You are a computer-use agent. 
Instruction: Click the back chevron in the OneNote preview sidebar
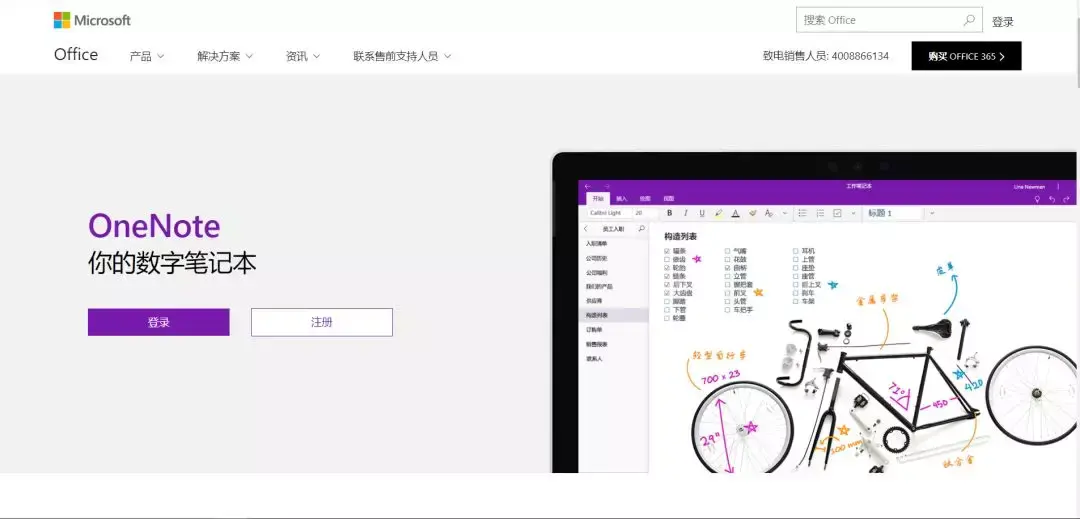pyautogui.click(x=586, y=229)
